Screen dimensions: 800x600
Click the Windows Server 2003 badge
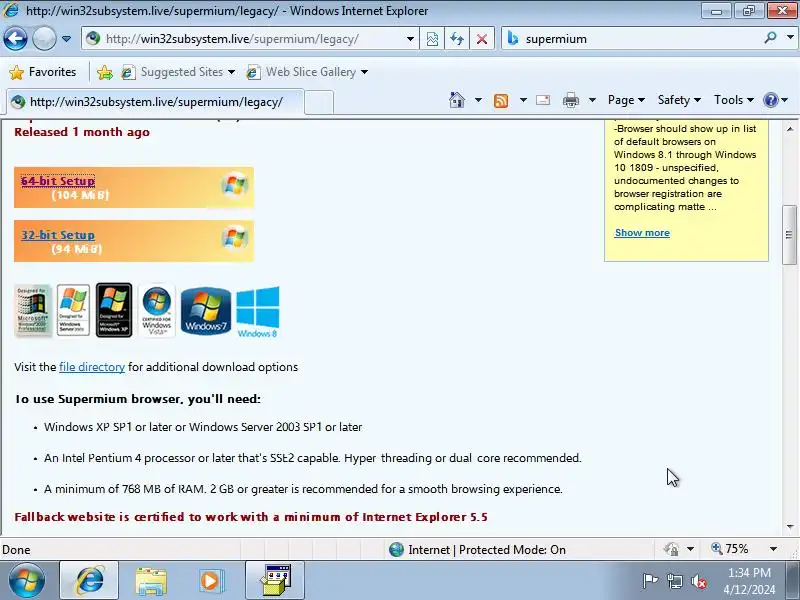[x=73, y=310]
